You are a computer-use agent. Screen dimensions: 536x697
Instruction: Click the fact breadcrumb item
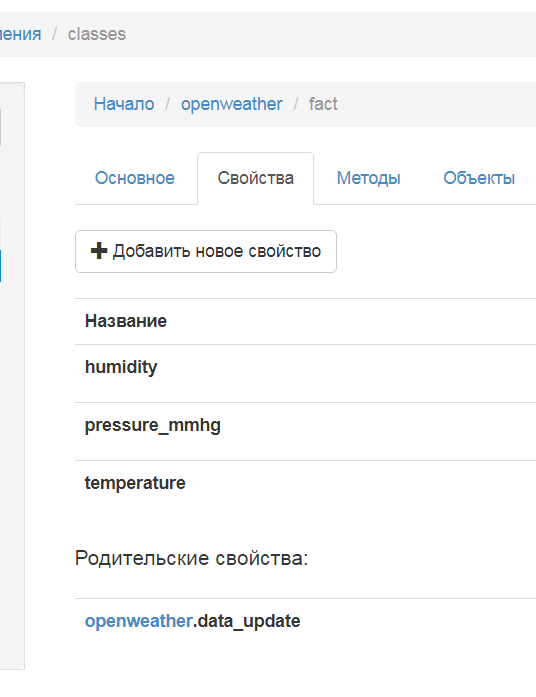coord(323,104)
